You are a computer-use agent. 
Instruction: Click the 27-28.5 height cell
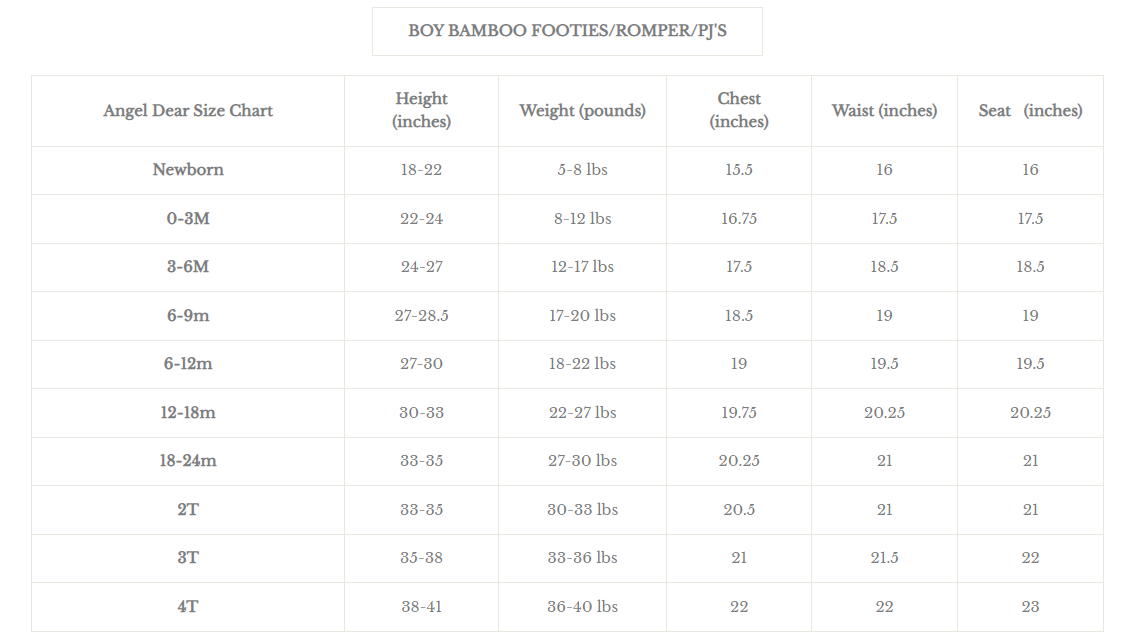[422, 315]
